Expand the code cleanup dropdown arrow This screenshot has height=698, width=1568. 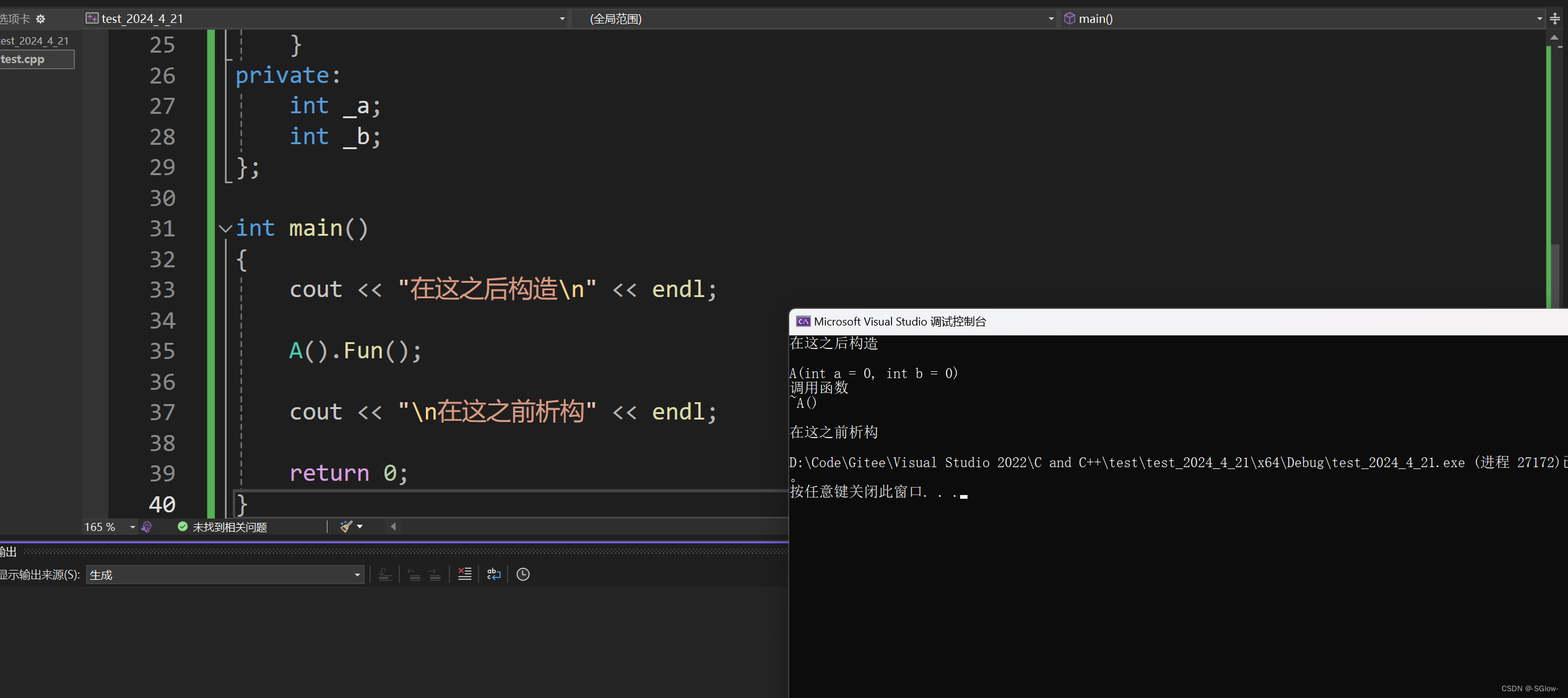click(x=360, y=527)
